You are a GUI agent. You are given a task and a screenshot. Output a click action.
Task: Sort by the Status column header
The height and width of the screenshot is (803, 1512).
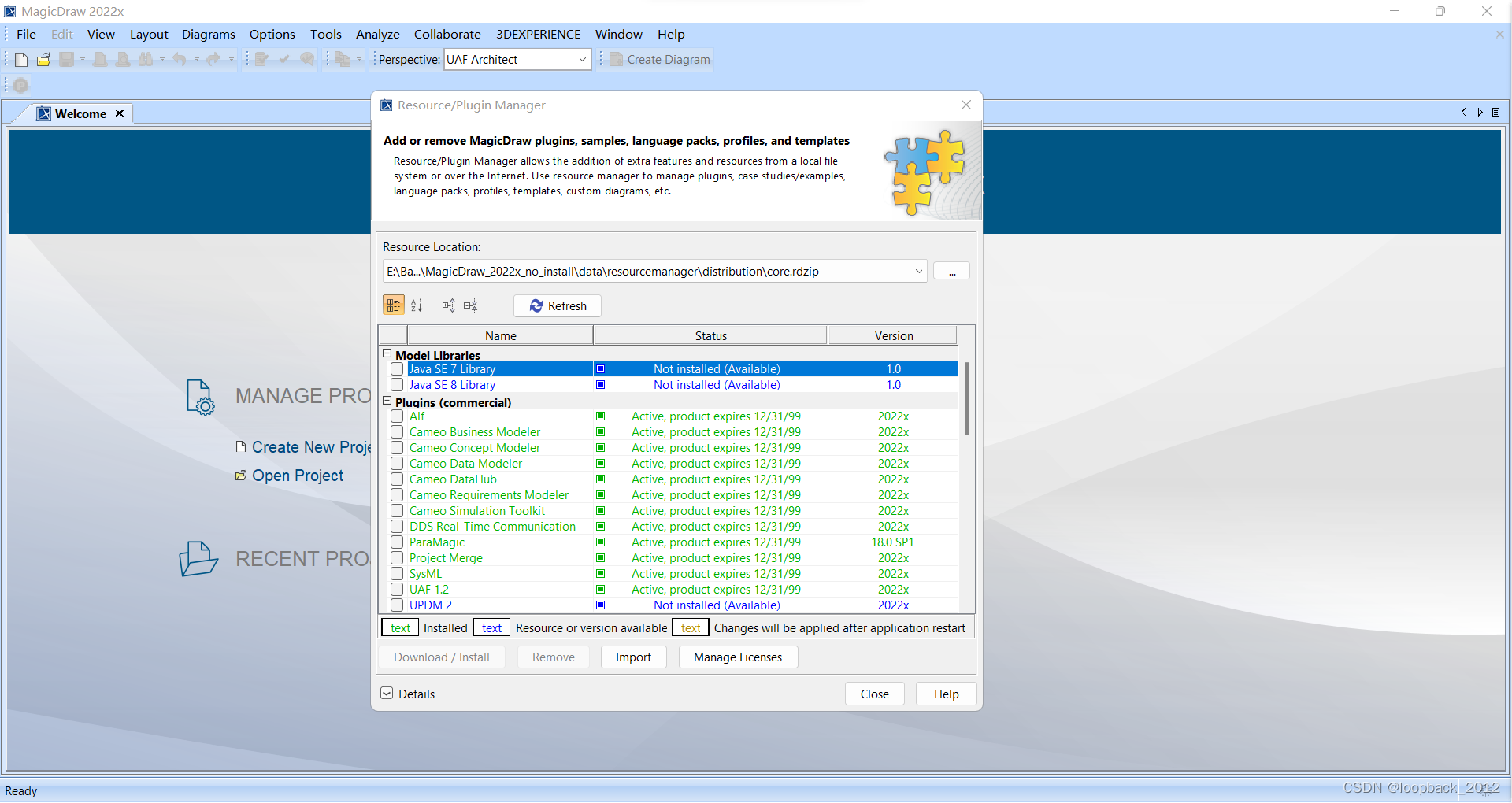pyautogui.click(x=710, y=336)
